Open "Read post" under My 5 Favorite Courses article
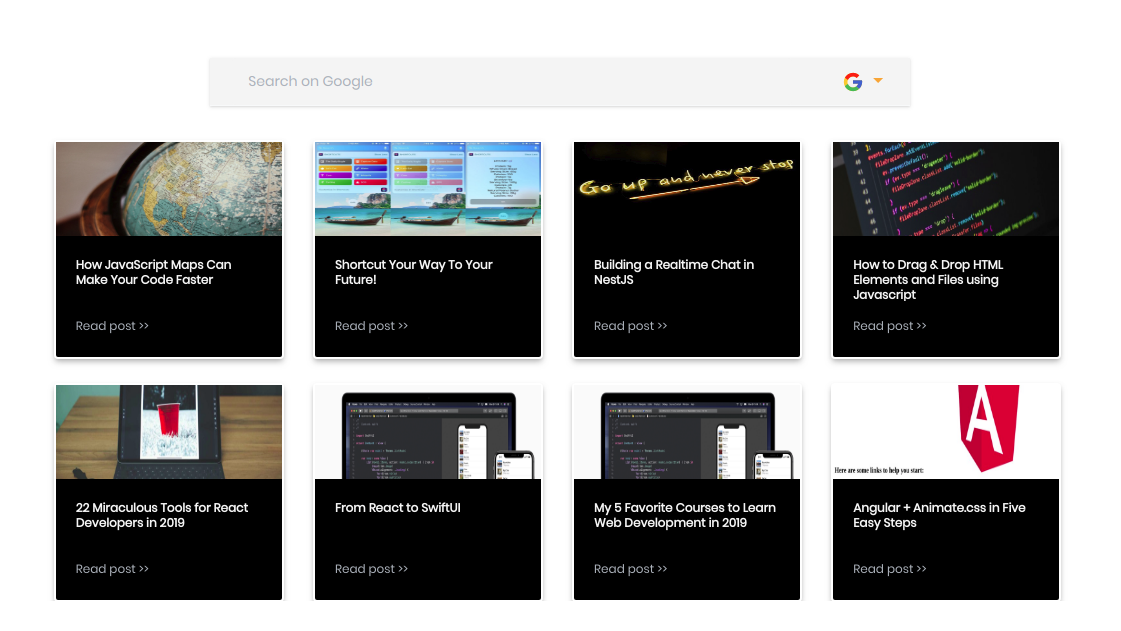The height and width of the screenshot is (631, 1121). 630,568
